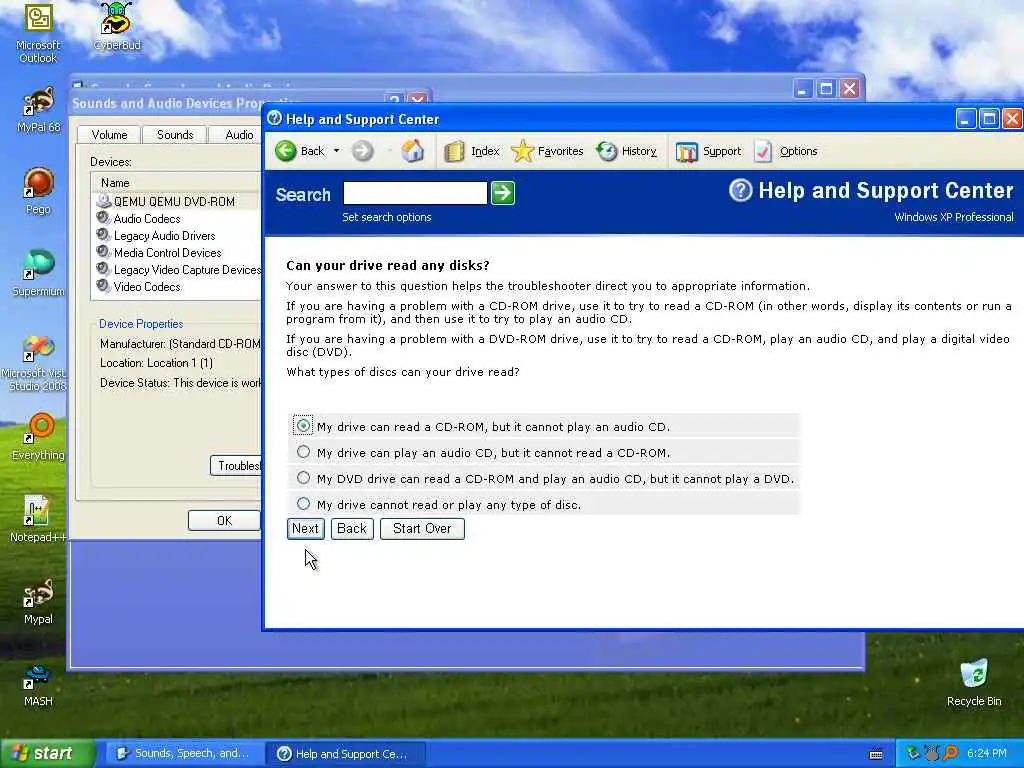Open Notepad++ desktop icon
This screenshot has width=1024, height=768.
38,519
